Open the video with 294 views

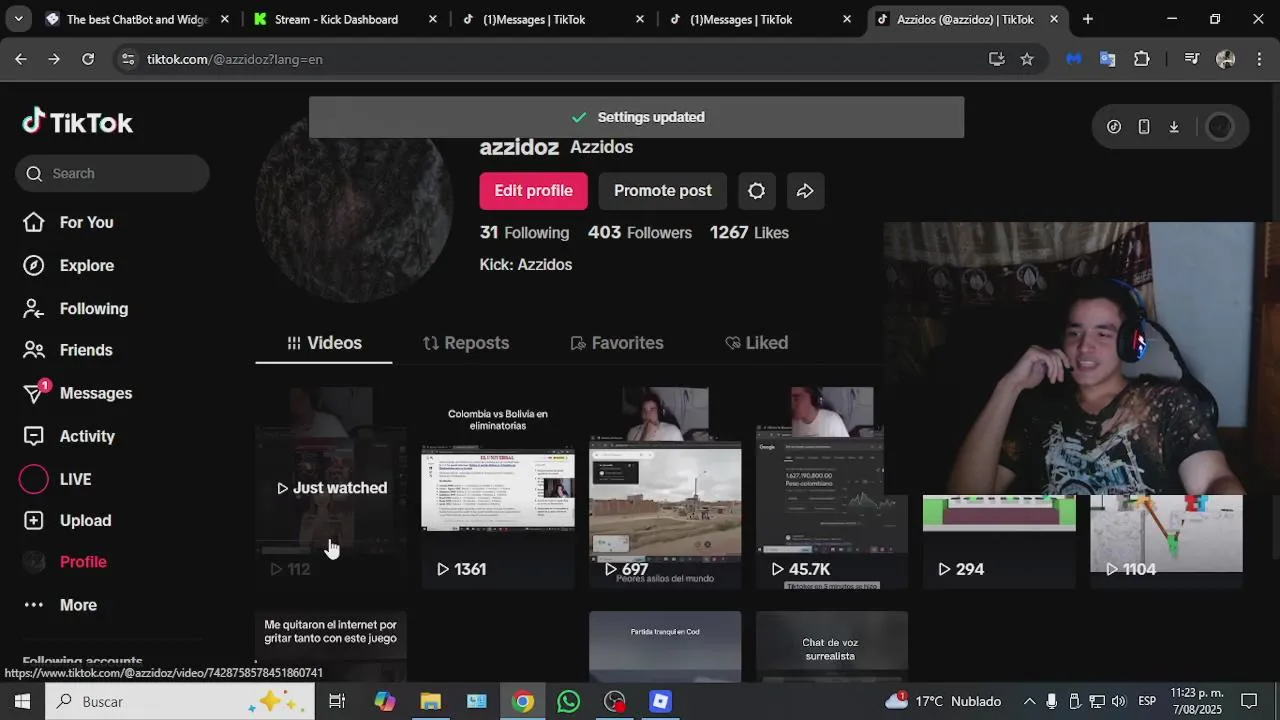[999, 540]
